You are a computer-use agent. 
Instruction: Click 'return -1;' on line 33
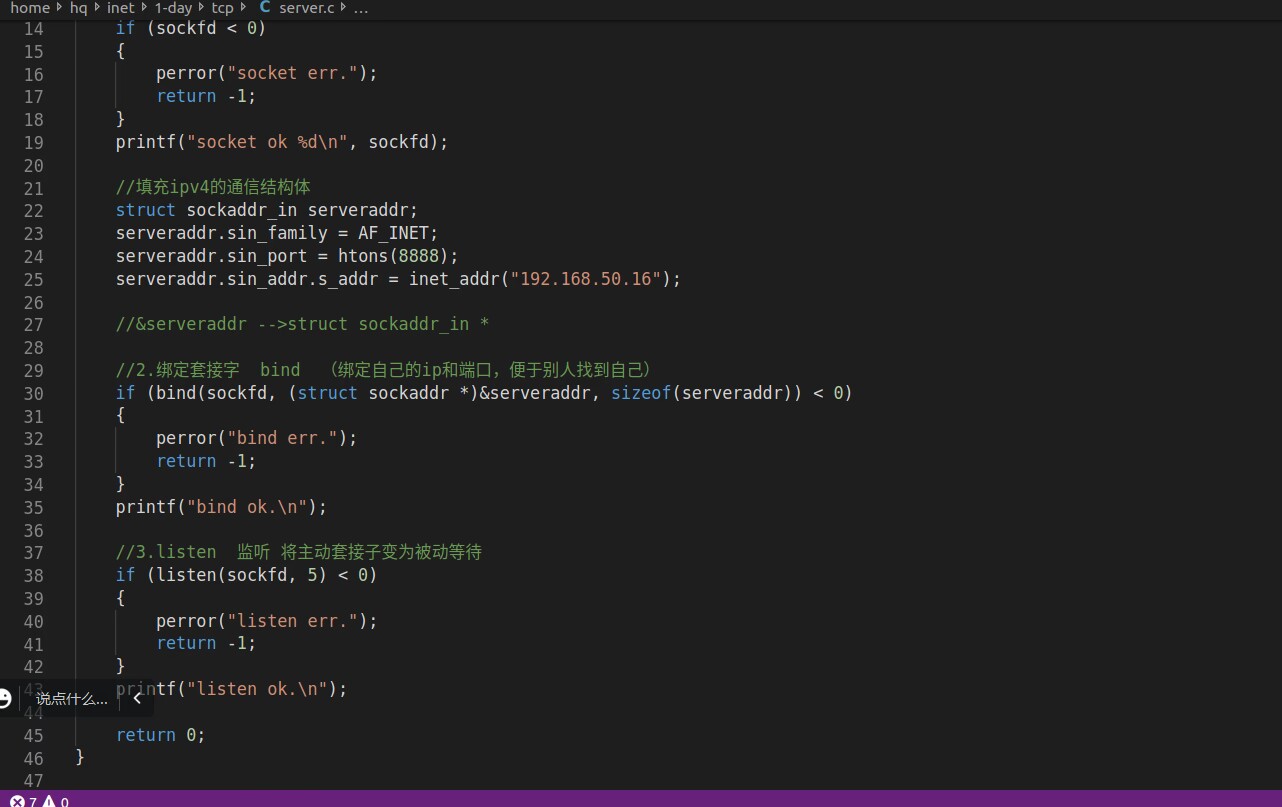click(x=206, y=461)
